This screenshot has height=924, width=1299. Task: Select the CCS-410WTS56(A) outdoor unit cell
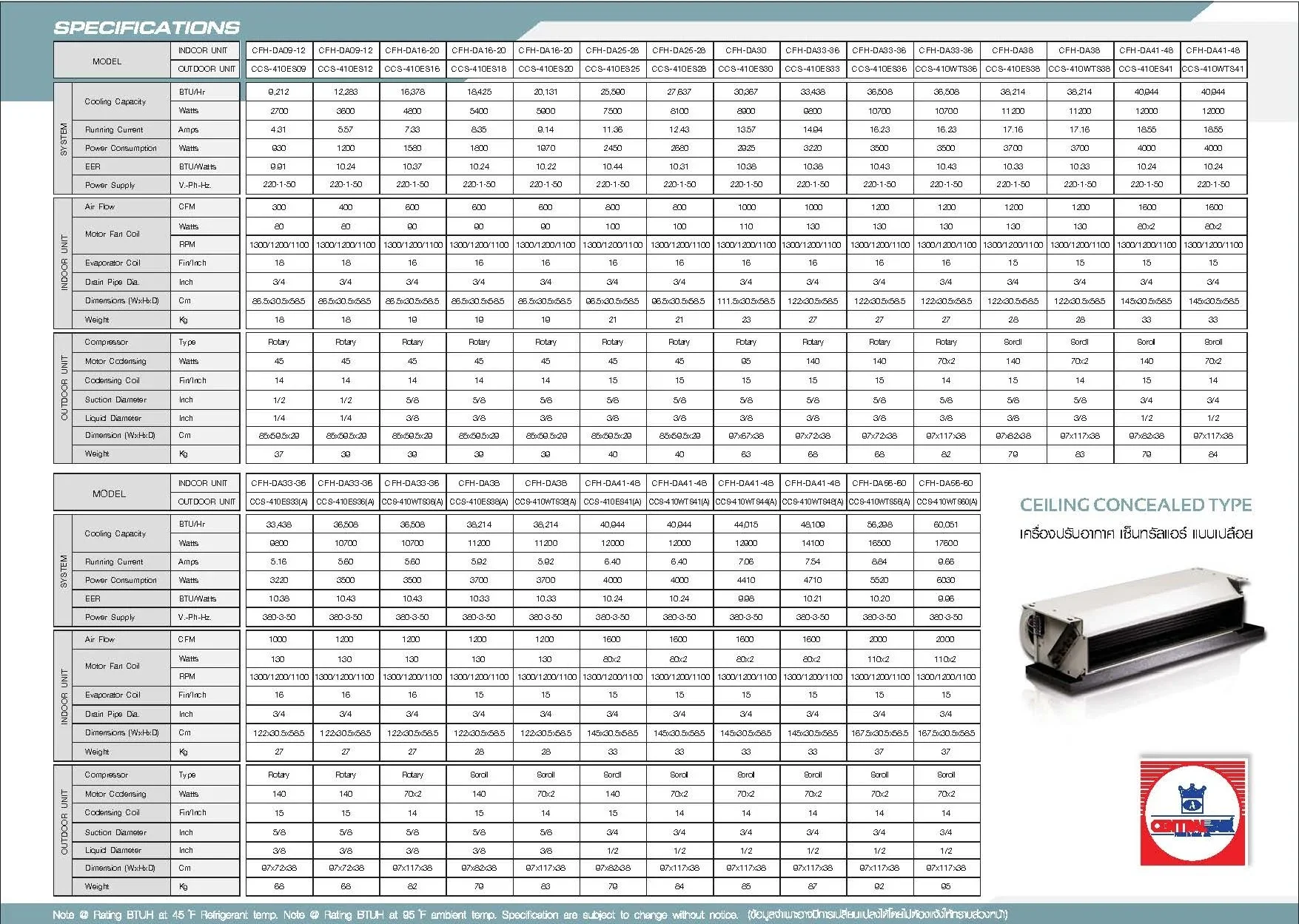(x=879, y=502)
